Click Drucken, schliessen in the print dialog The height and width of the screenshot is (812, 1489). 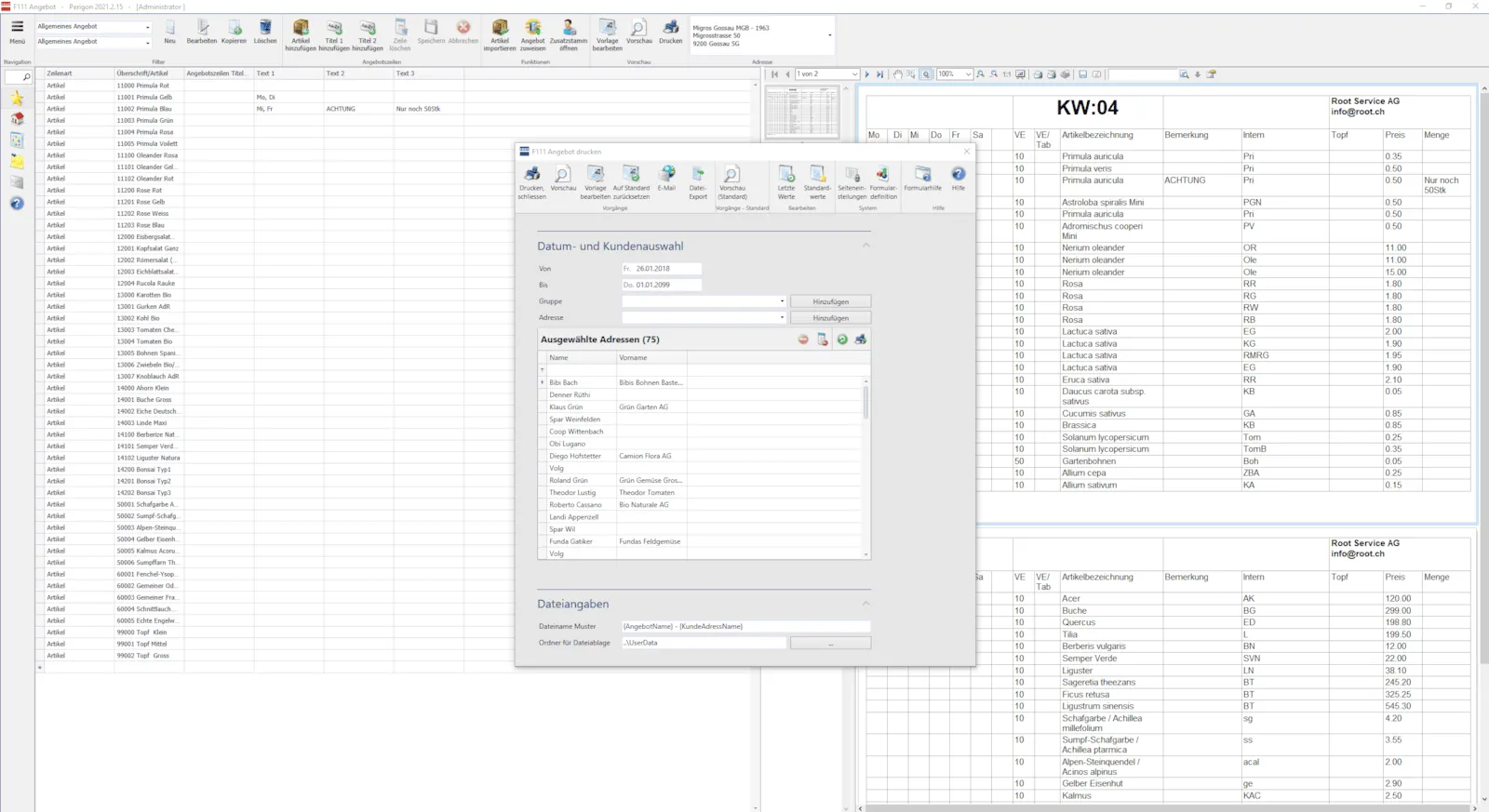click(532, 181)
